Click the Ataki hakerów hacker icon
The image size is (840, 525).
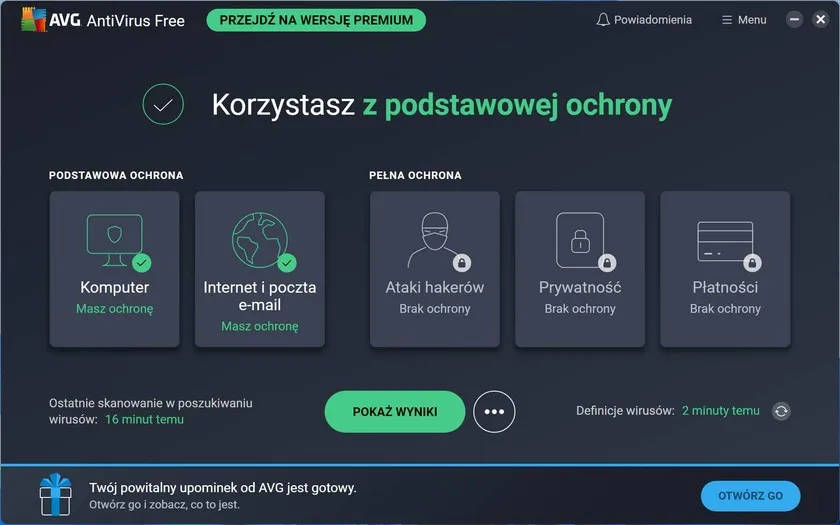coord(434,239)
